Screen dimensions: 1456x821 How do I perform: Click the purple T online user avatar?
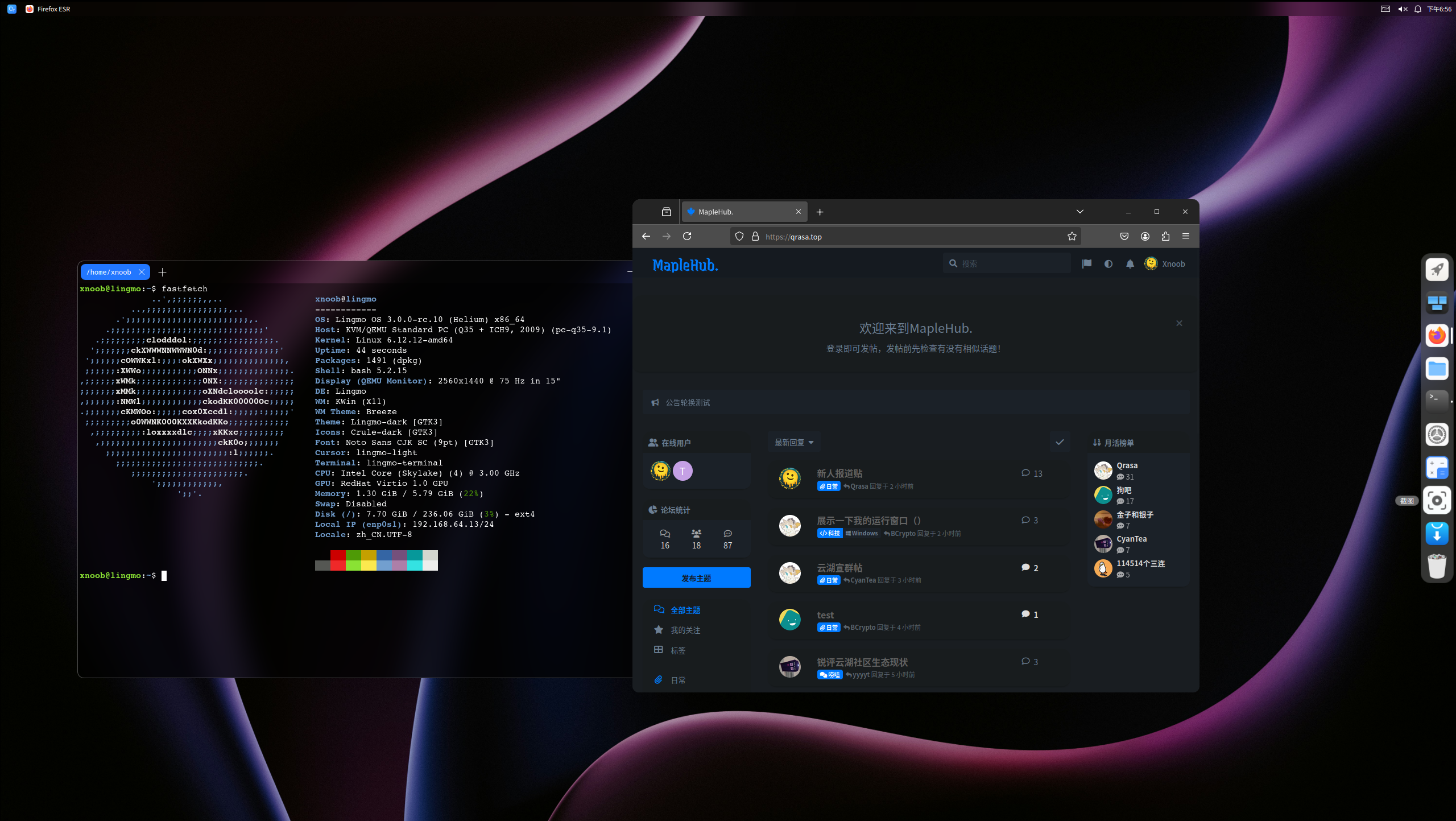coord(682,471)
